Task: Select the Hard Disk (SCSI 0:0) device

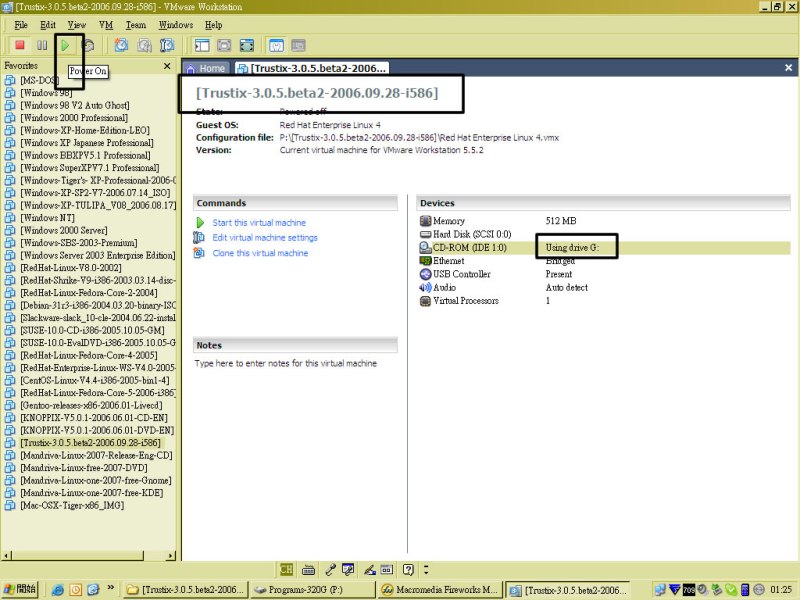Action: [604, 234]
